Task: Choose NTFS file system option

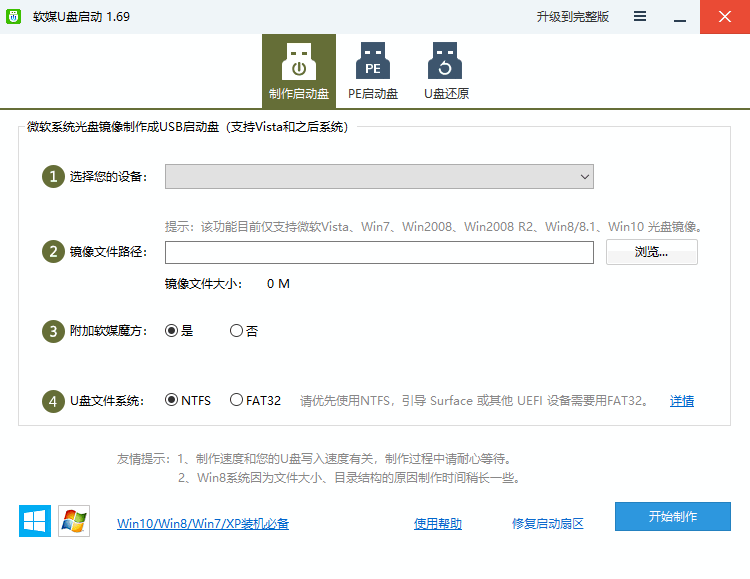Action: pos(188,400)
